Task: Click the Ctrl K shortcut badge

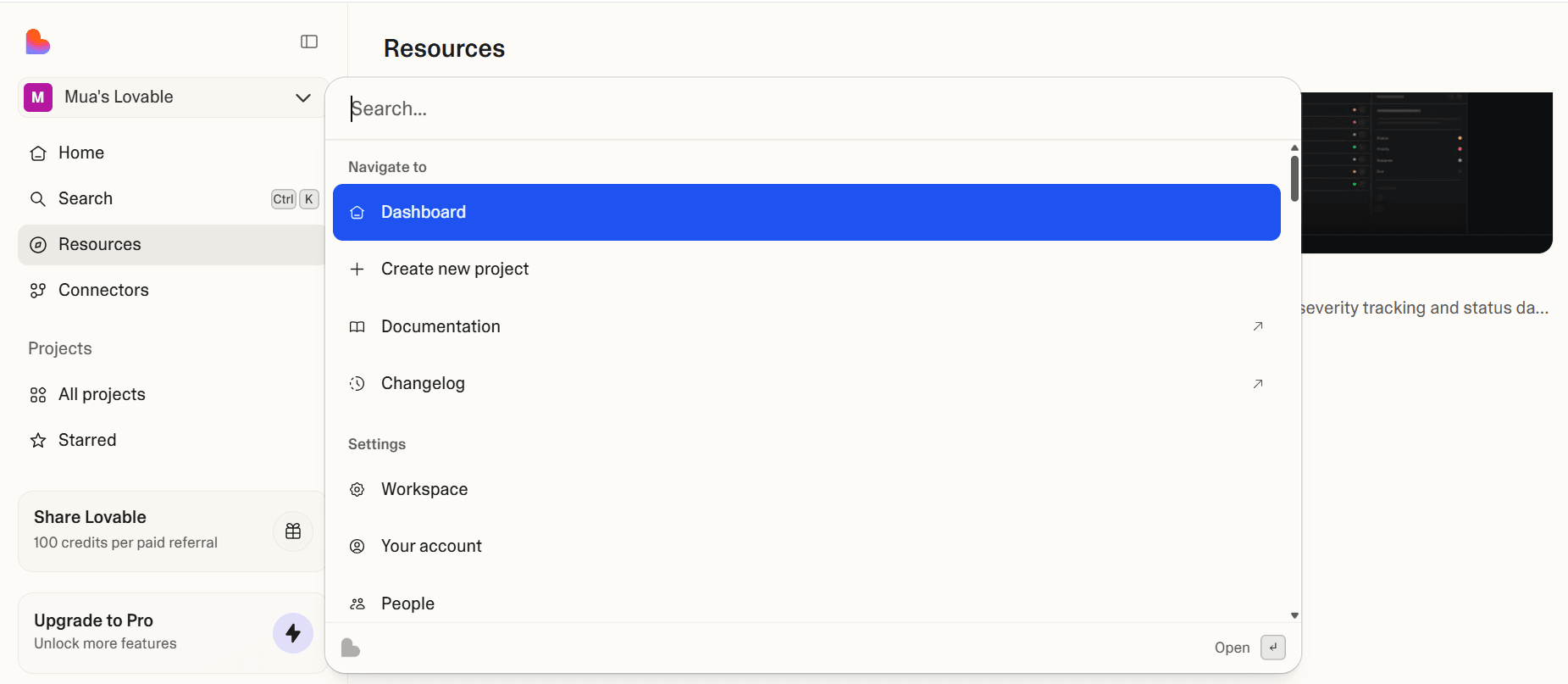Action: tap(295, 199)
